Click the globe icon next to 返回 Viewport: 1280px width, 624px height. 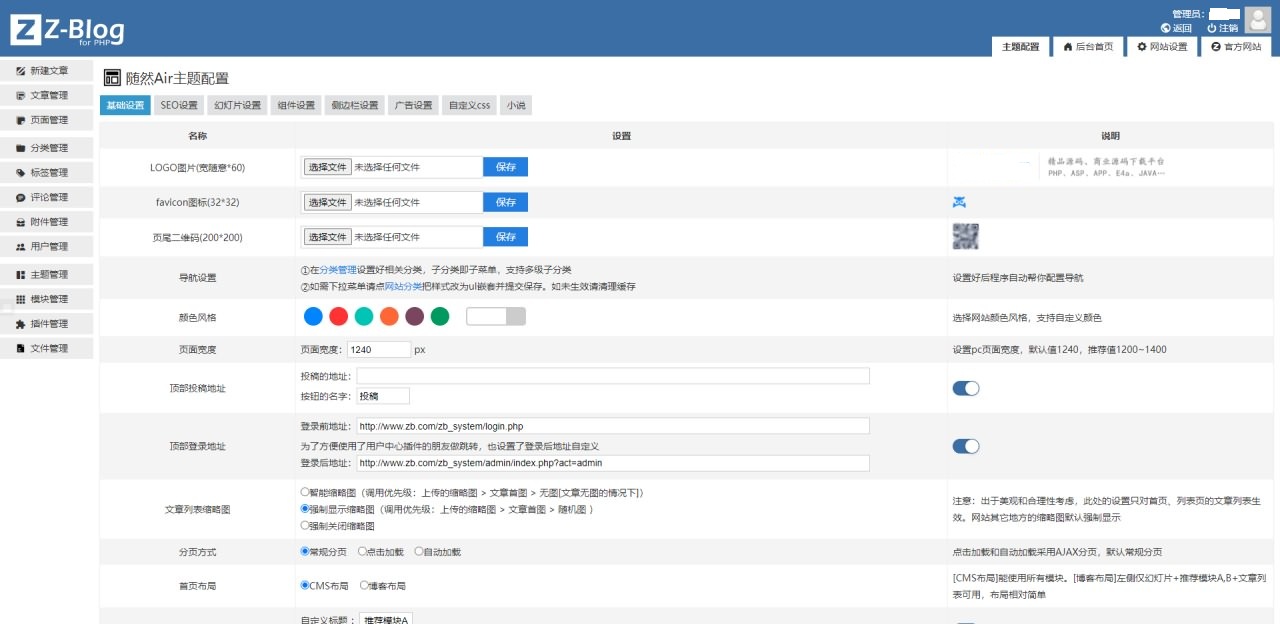(x=1166, y=28)
